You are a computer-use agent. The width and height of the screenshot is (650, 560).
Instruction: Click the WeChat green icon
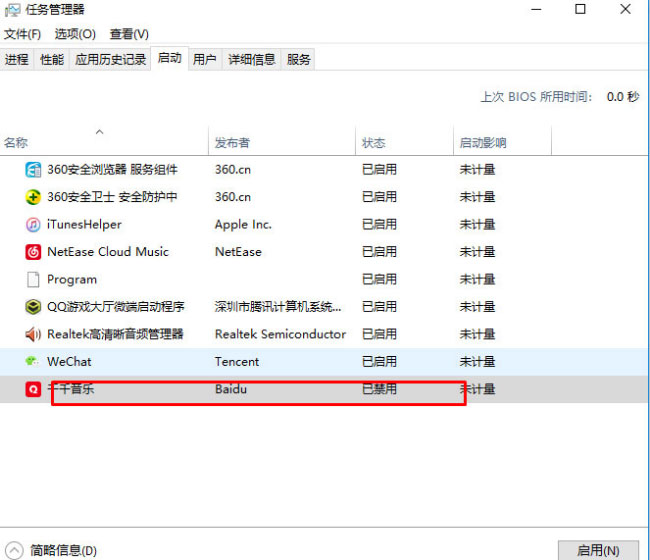pos(32,361)
